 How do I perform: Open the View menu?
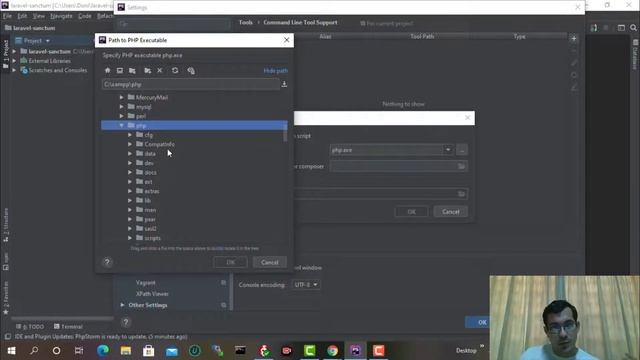pos(39,16)
